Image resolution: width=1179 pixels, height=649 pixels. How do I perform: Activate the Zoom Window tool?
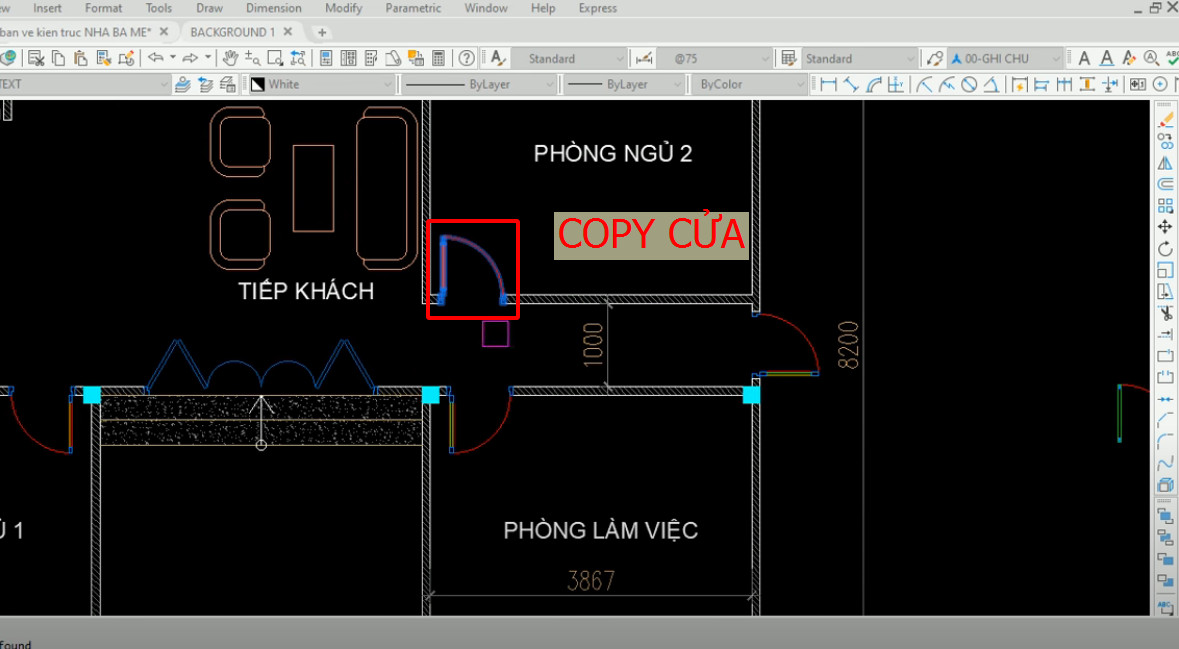coord(274,58)
